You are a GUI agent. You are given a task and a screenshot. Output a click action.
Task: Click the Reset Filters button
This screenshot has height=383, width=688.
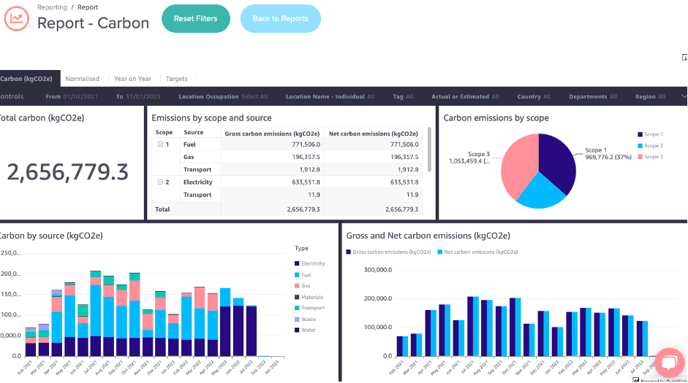click(x=196, y=18)
